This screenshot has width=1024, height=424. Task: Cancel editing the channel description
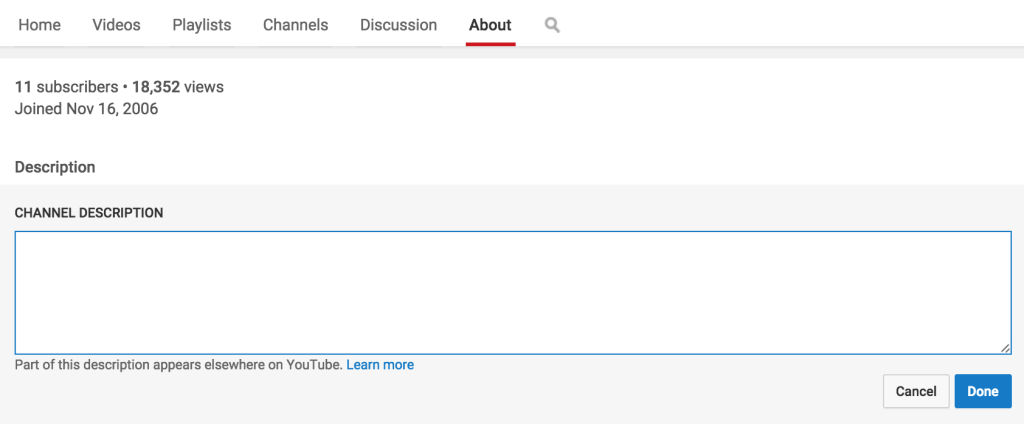(916, 391)
